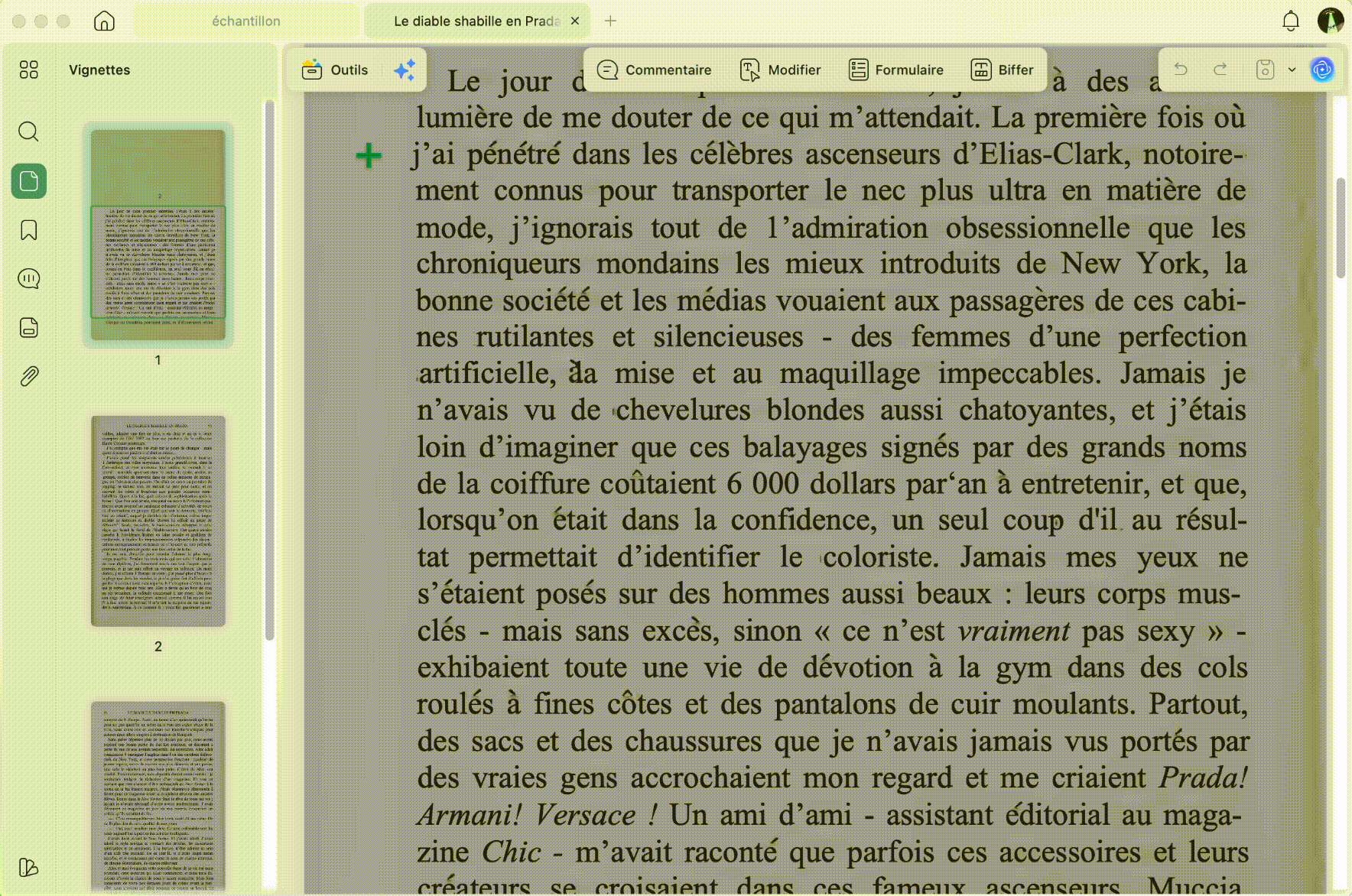Switch to Biffer redaction mode
The width and height of the screenshot is (1352, 896).
[1003, 70]
